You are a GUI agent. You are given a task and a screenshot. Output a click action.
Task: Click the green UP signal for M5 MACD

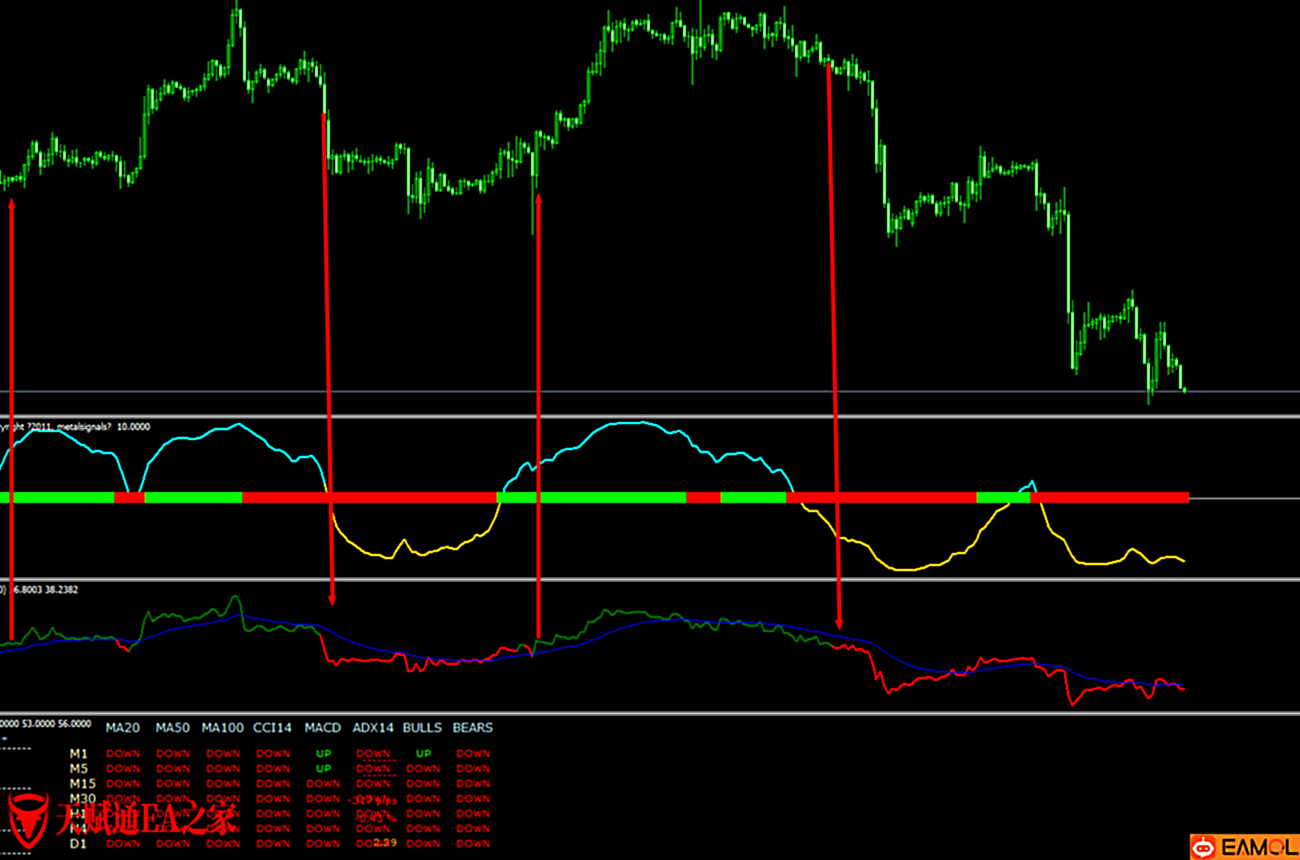coord(323,768)
